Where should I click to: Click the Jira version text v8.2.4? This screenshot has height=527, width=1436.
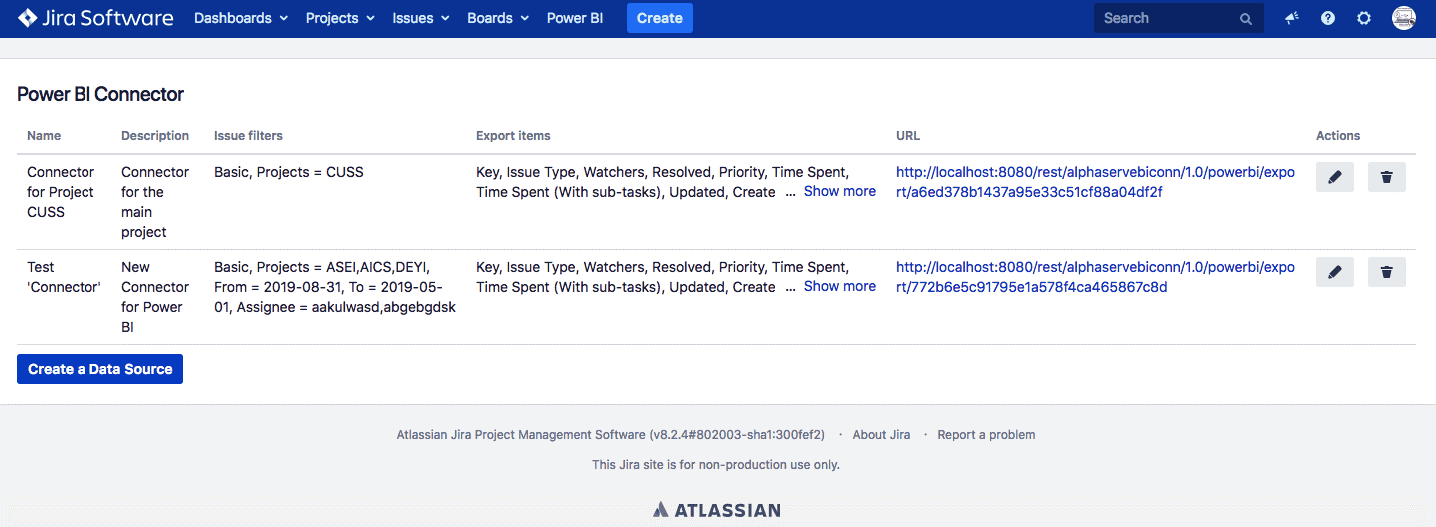[x=737, y=435]
